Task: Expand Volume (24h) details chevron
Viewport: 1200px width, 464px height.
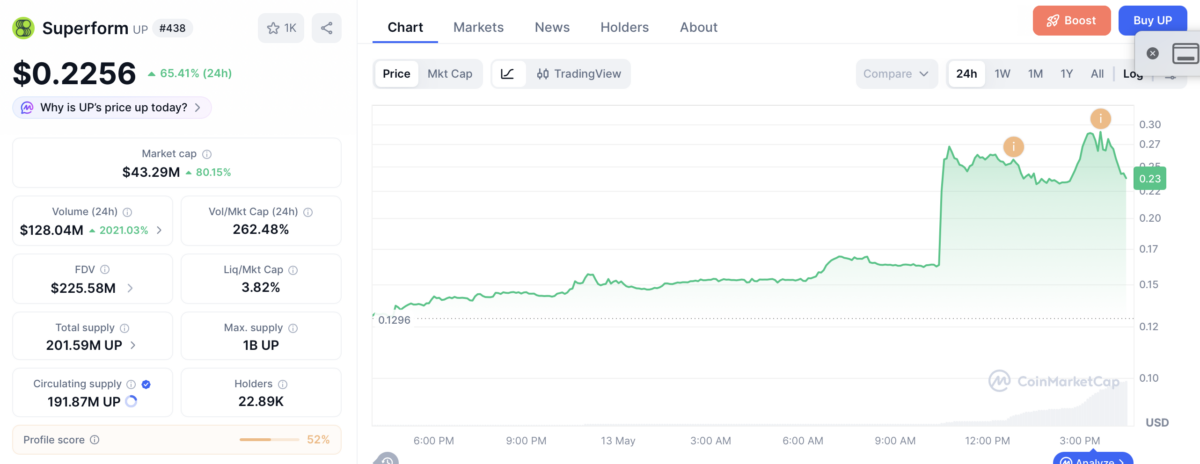Action: [x=158, y=230]
